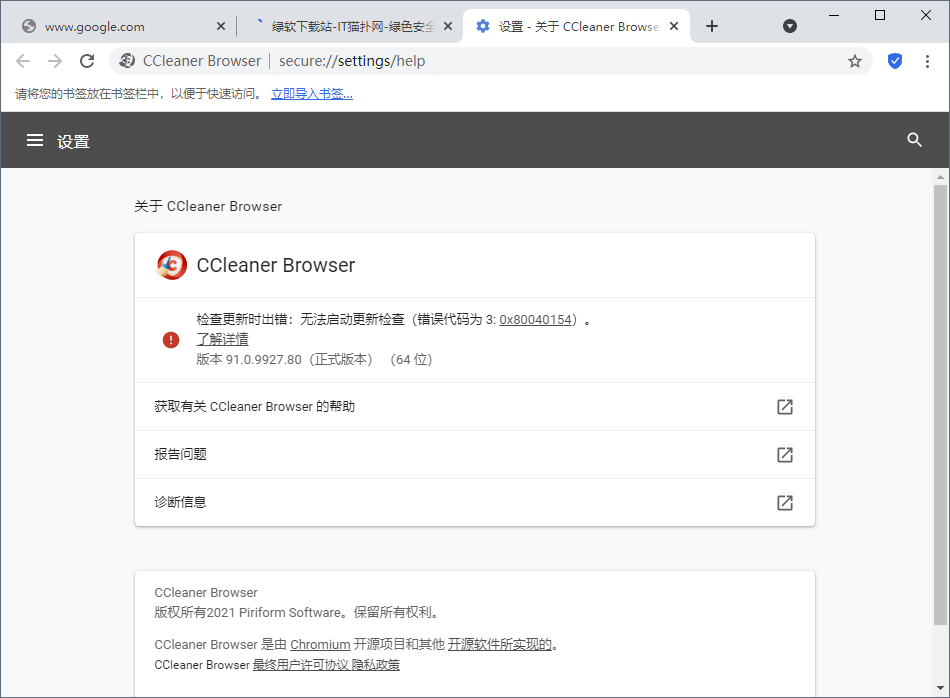The height and width of the screenshot is (698, 950).
Task: Click the CCleaner Browser site info icon
Action: 127,61
